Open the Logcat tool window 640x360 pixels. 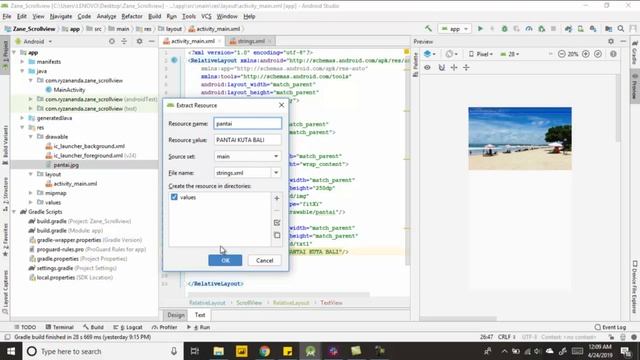coord(128,327)
